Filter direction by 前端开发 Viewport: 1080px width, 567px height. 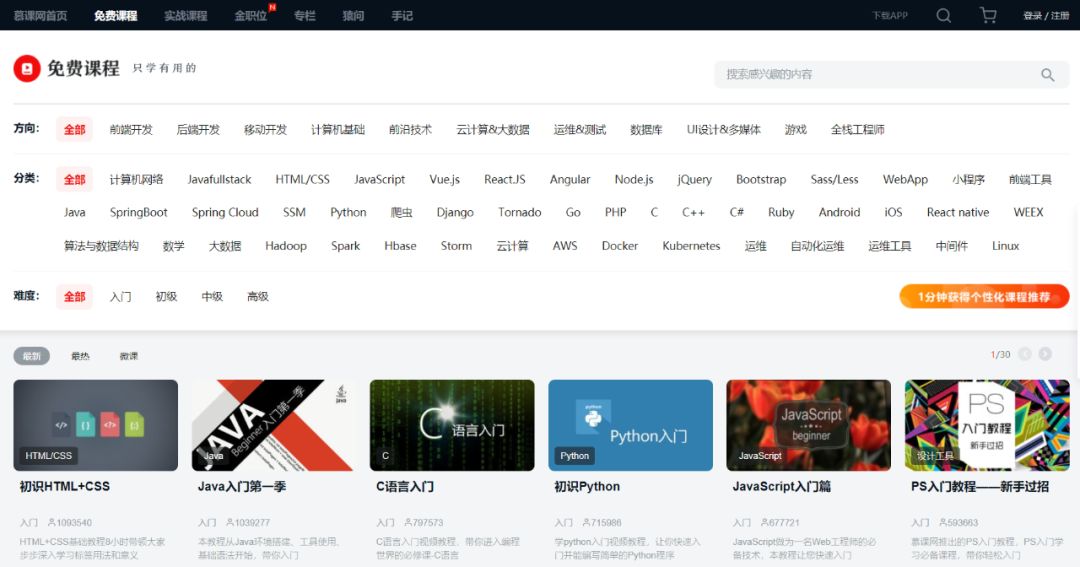point(131,130)
